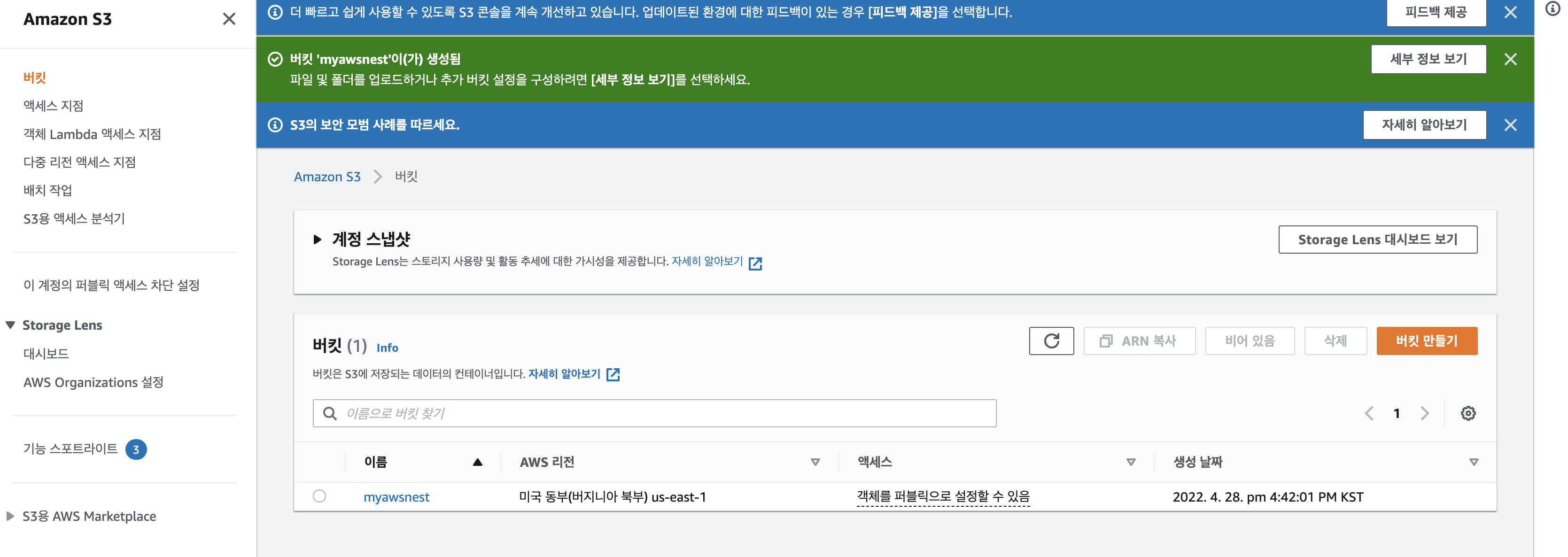Click the bucket name search field

(x=654, y=413)
